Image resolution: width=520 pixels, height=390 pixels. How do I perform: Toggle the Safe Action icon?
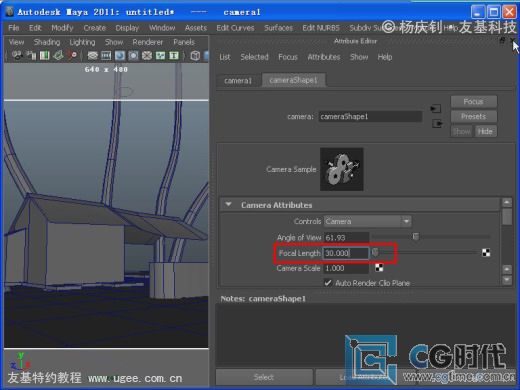[x=160, y=55]
